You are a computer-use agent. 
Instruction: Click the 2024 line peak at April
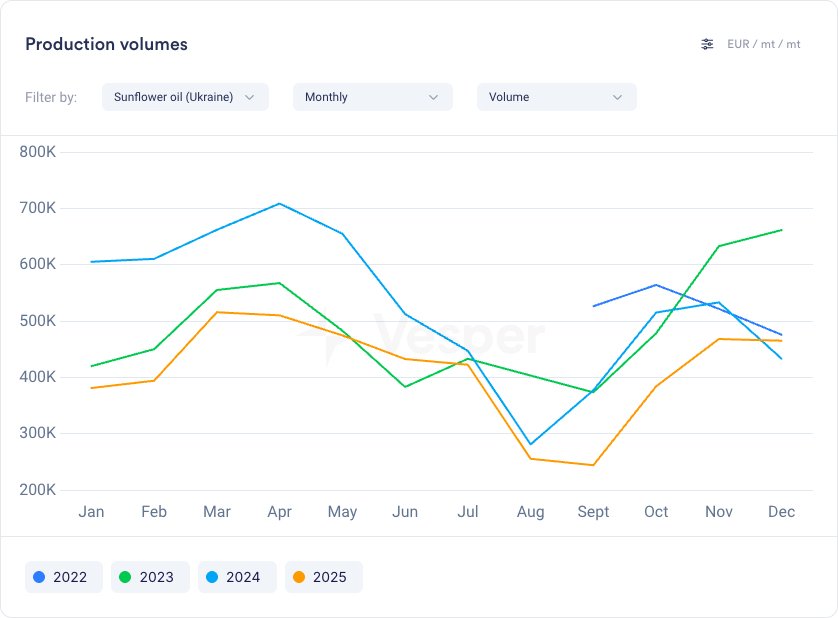coord(280,203)
